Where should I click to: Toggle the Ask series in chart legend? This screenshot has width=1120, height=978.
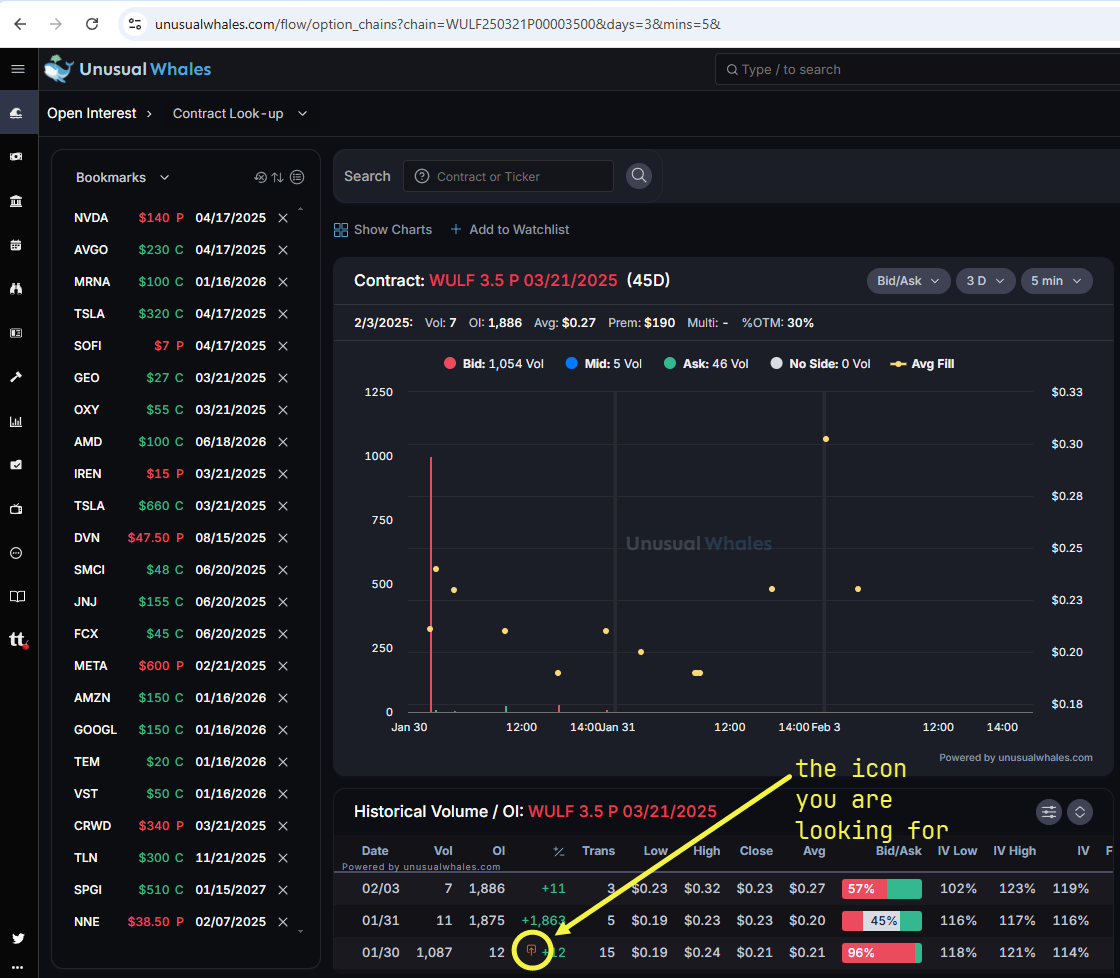click(706, 364)
